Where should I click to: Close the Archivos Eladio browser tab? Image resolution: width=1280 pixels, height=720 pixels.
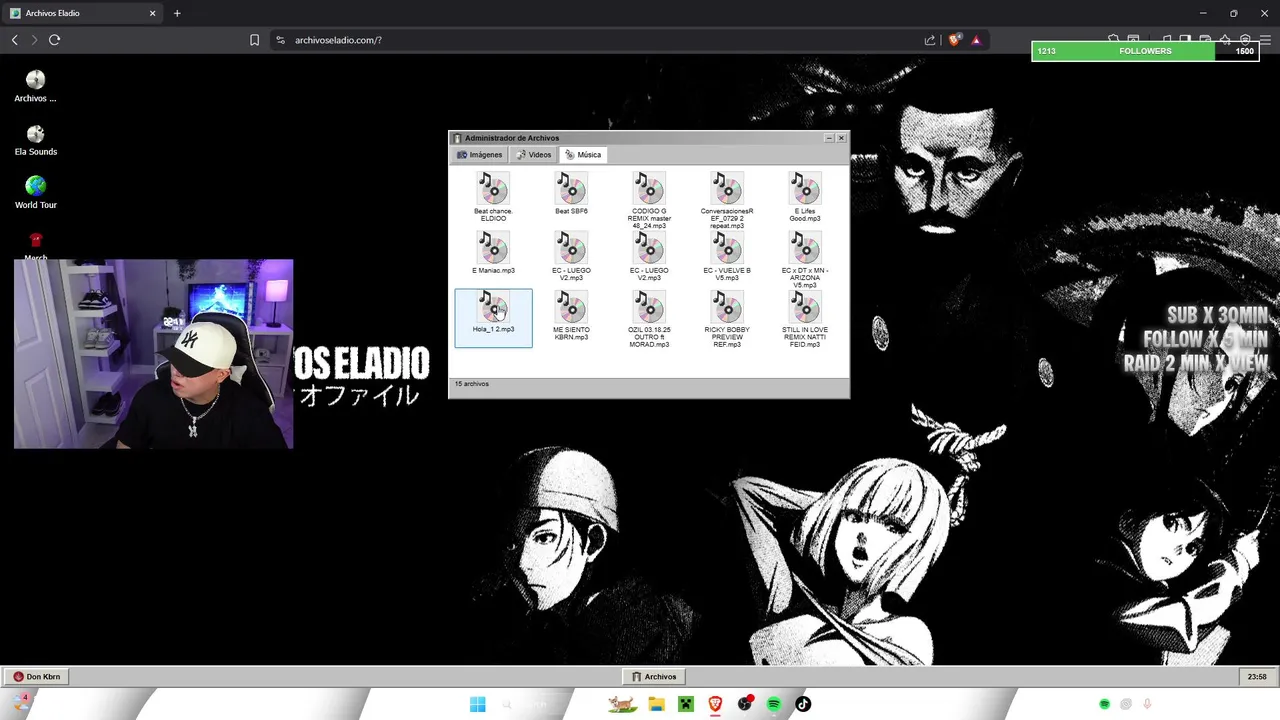[x=153, y=13]
